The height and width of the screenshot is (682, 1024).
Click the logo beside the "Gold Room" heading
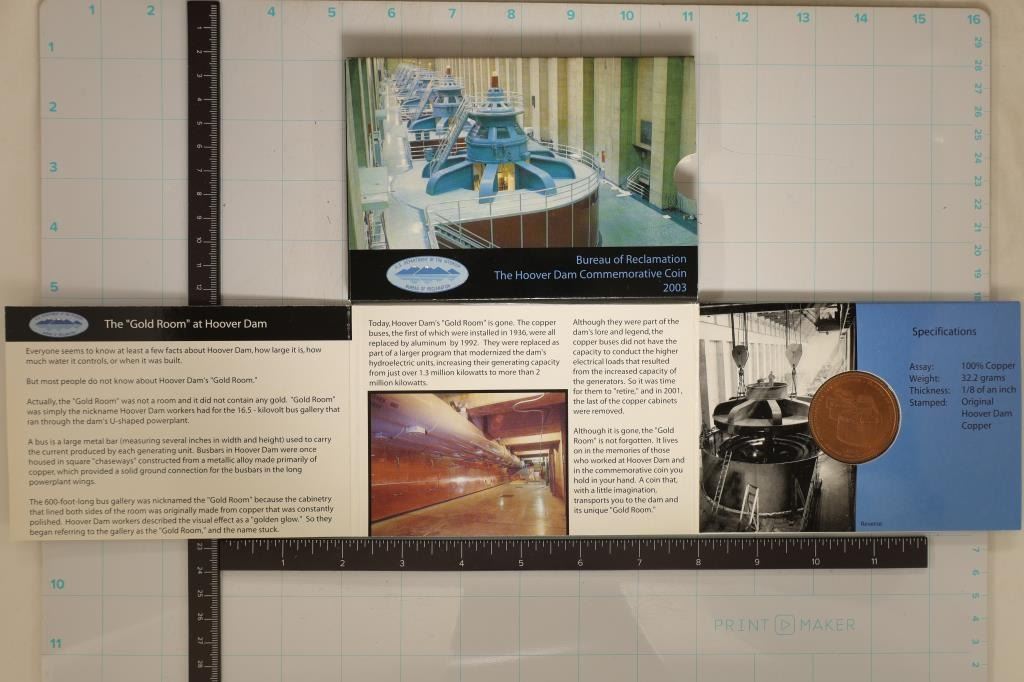click(58, 324)
